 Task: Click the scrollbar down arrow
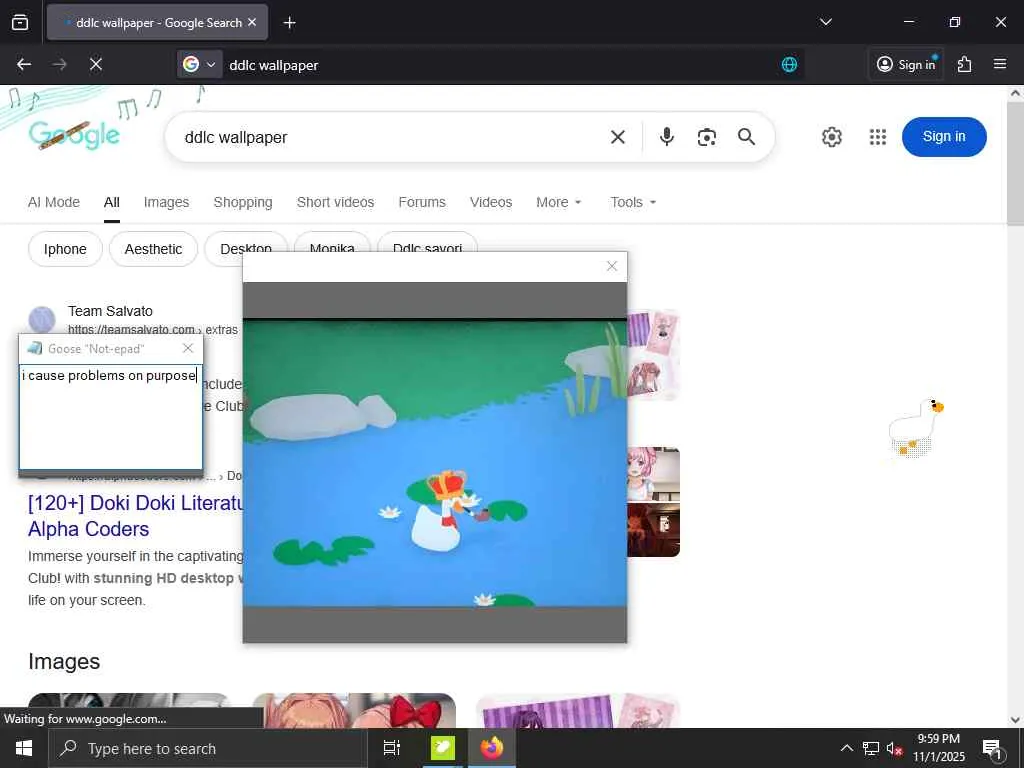coord(1015,720)
